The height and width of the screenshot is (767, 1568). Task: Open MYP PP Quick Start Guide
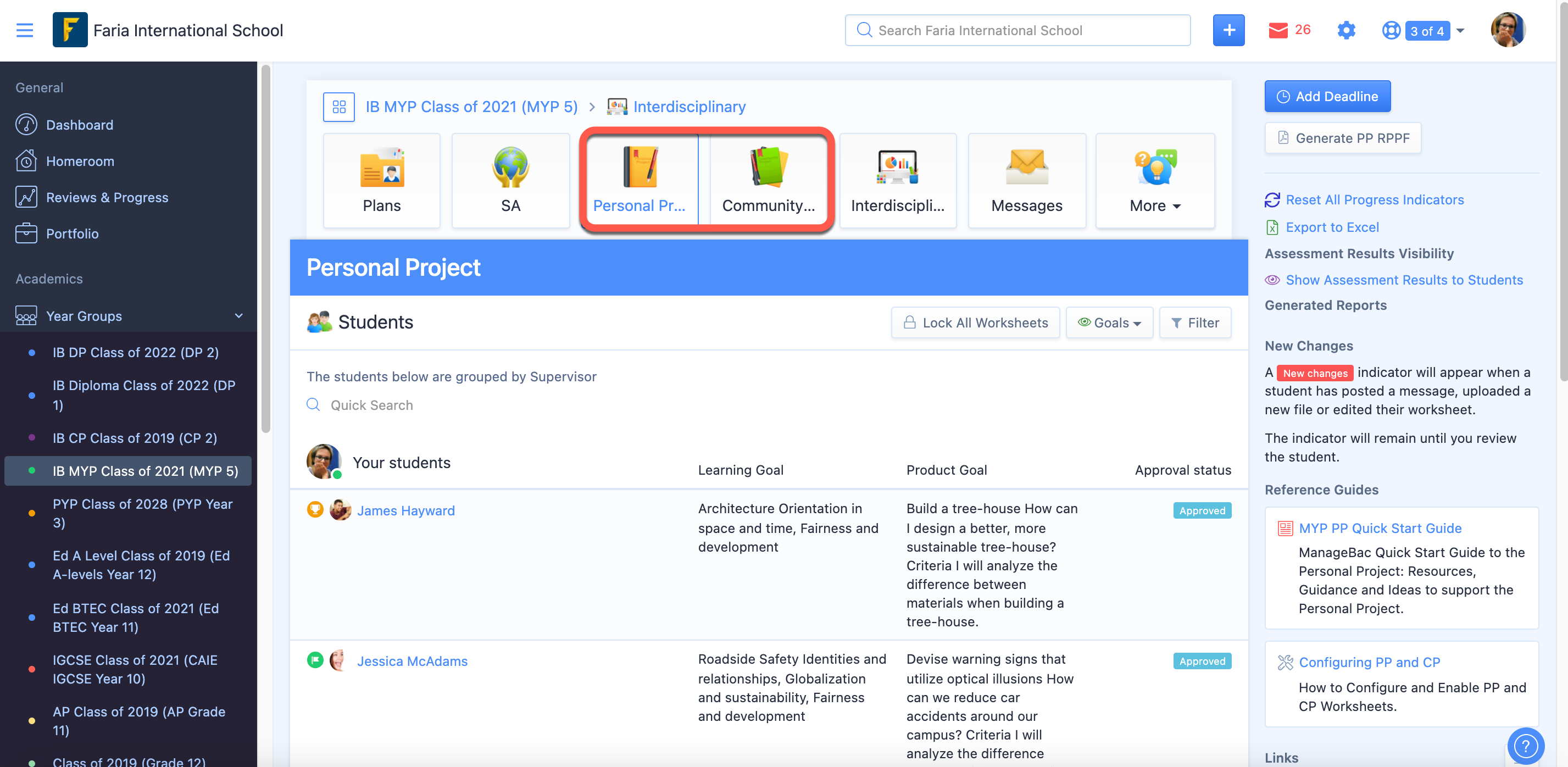point(1380,529)
